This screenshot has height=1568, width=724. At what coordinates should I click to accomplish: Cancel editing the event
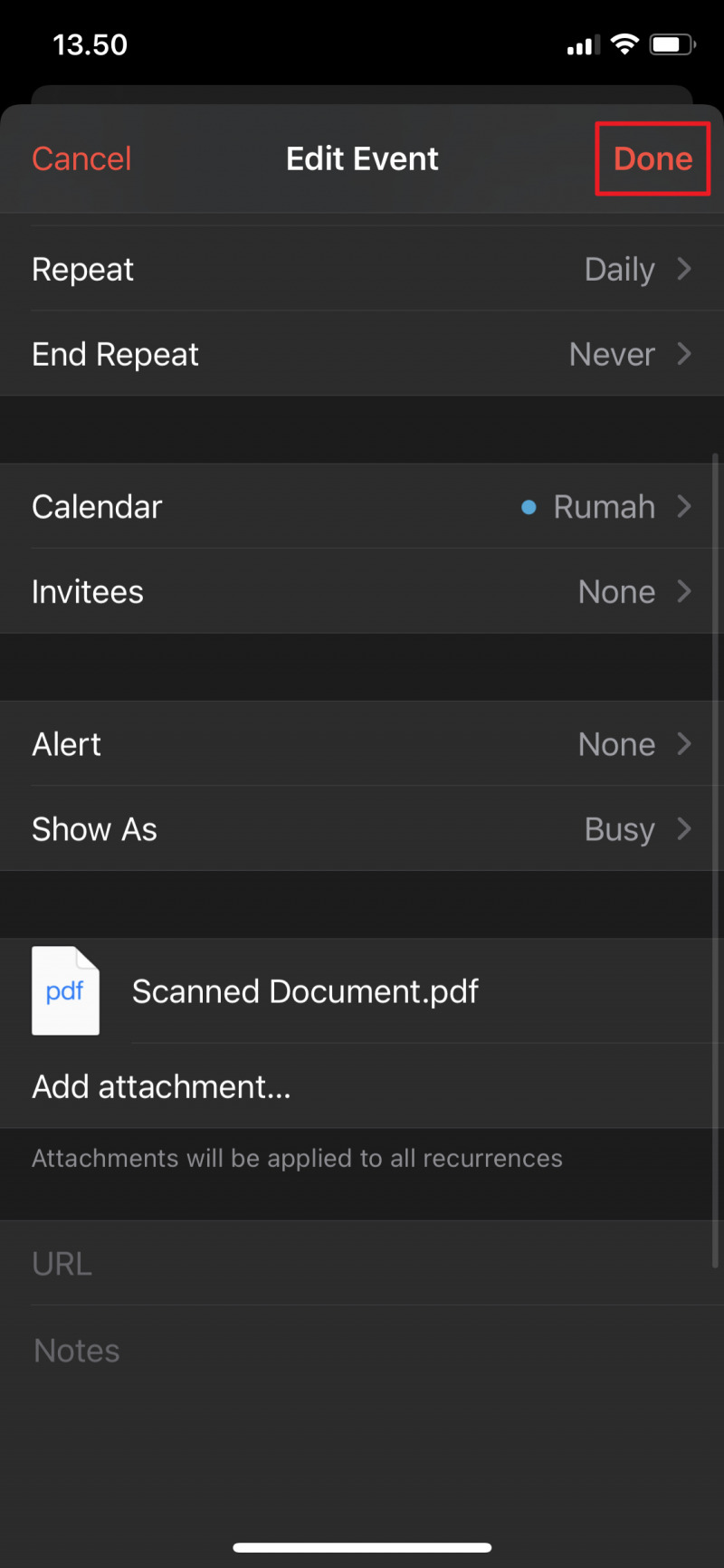click(x=81, y=159)
